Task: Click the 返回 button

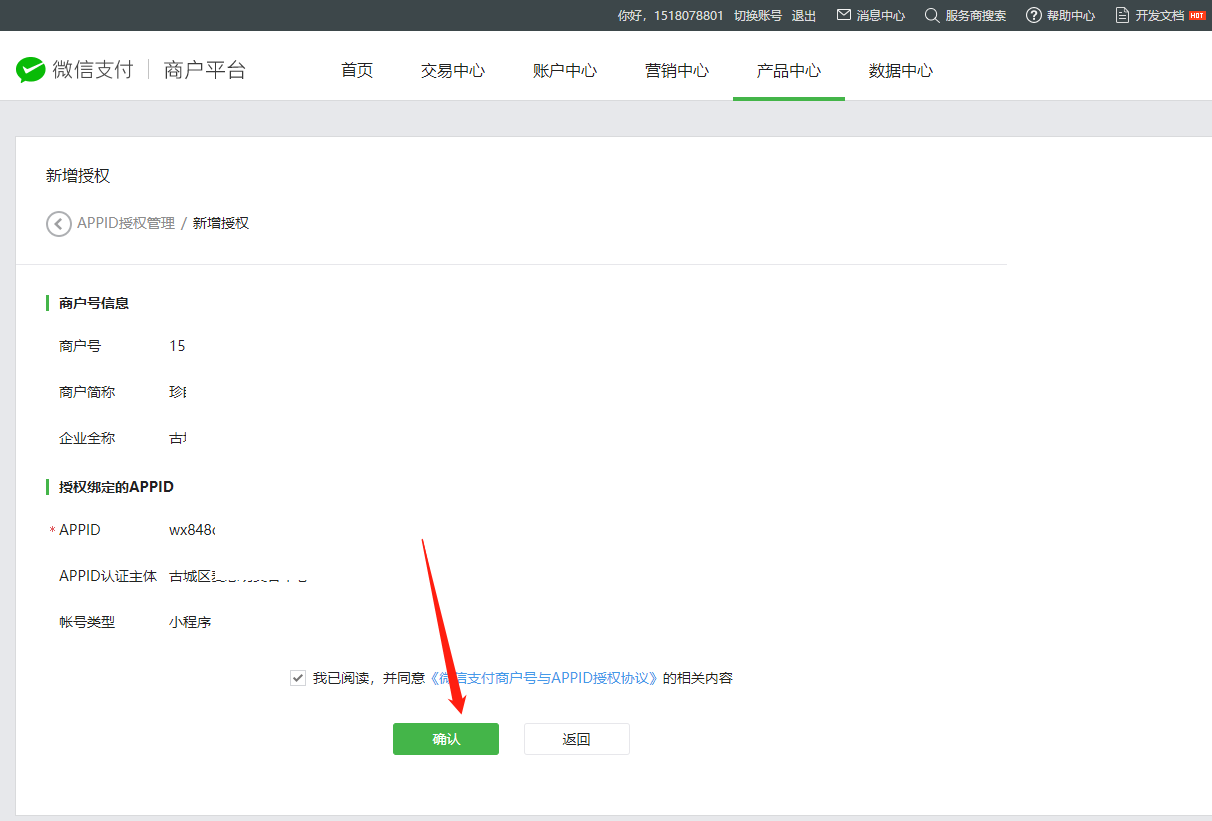Action: tap(577, 739)
